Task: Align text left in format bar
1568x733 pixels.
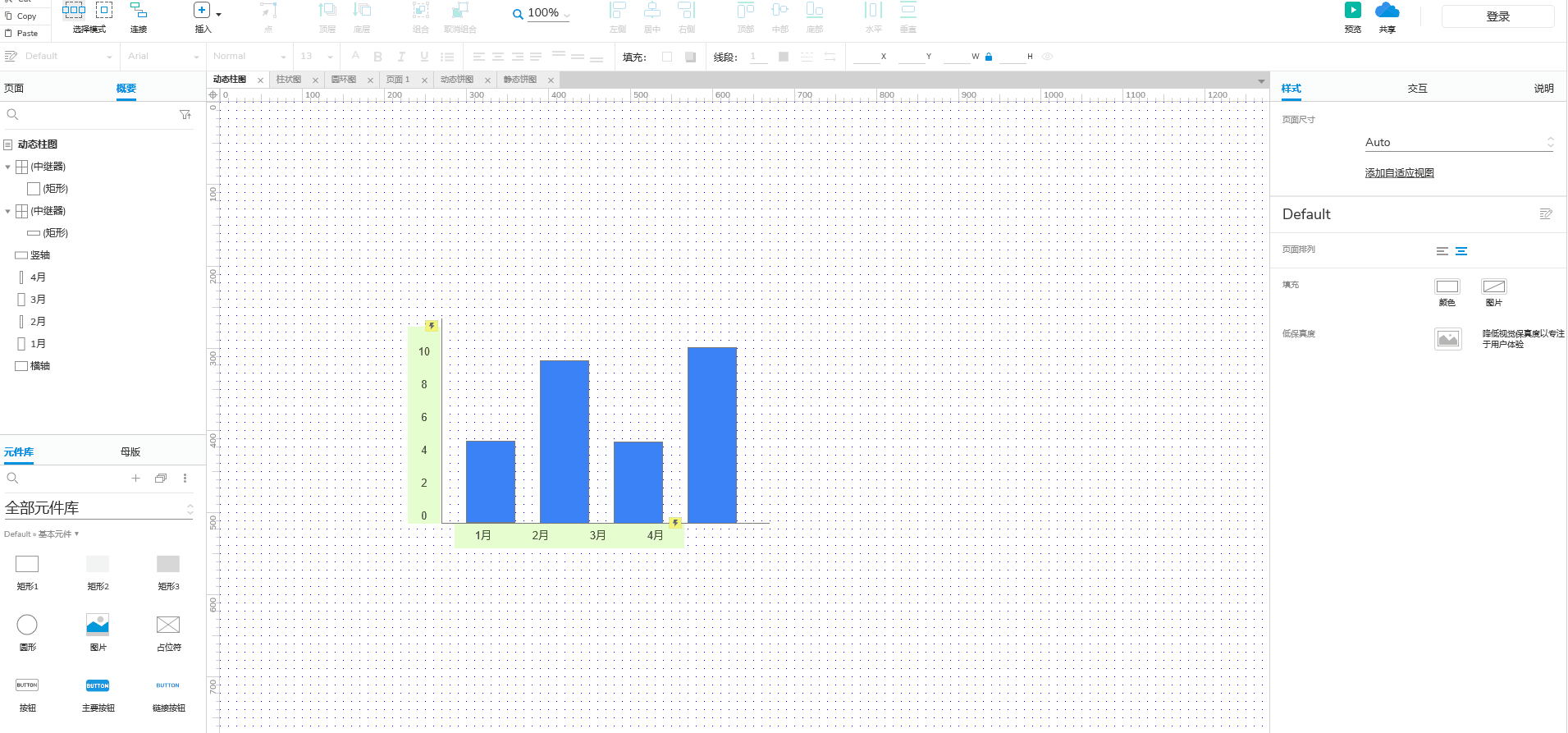Action: tap(478, 57)
